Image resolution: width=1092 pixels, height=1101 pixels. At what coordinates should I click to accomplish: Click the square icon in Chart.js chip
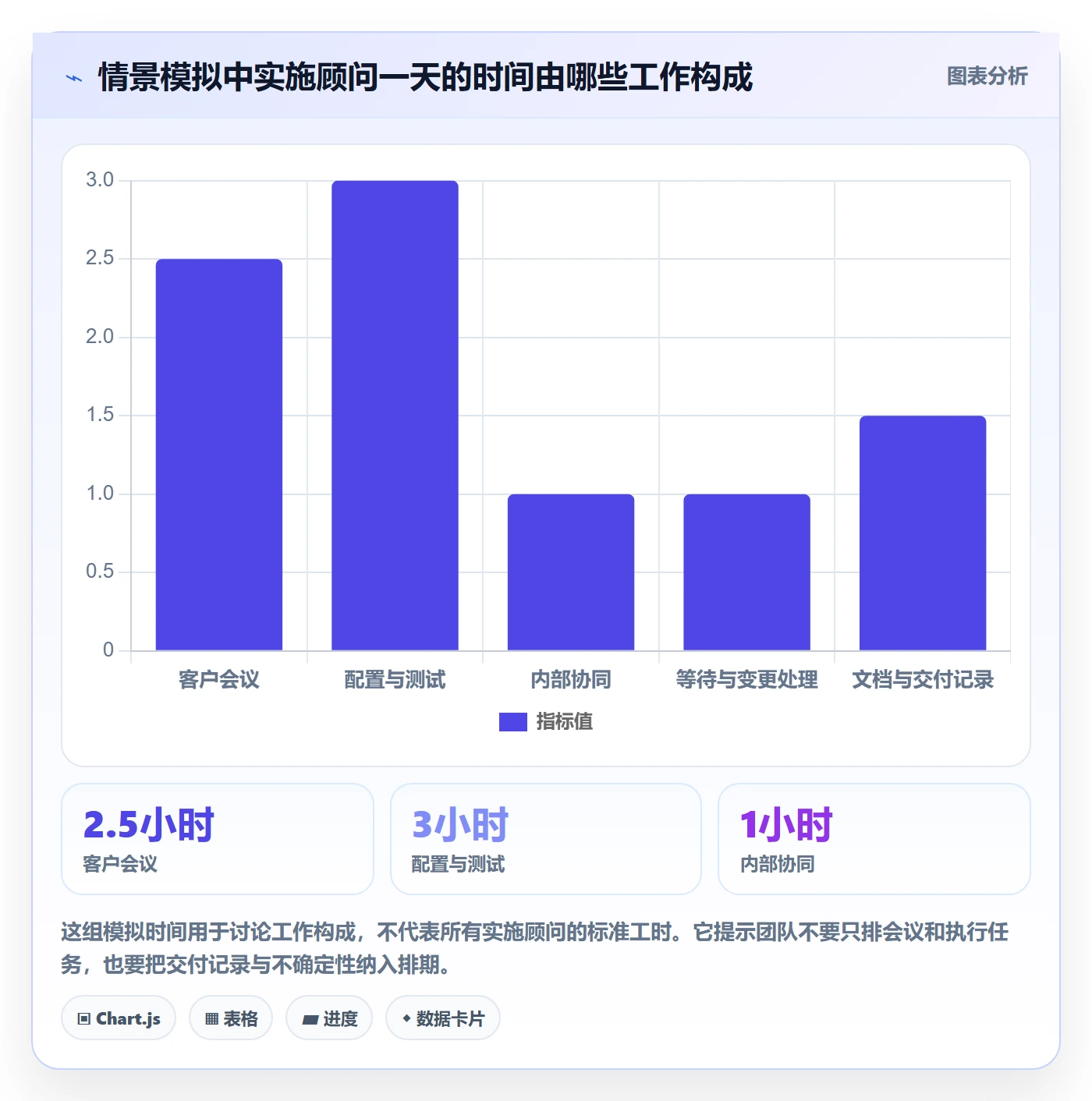(x=84, y=1019)
